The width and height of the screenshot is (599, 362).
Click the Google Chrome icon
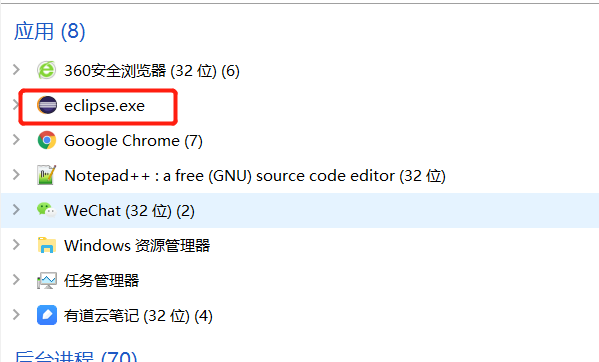coord(47,141)
